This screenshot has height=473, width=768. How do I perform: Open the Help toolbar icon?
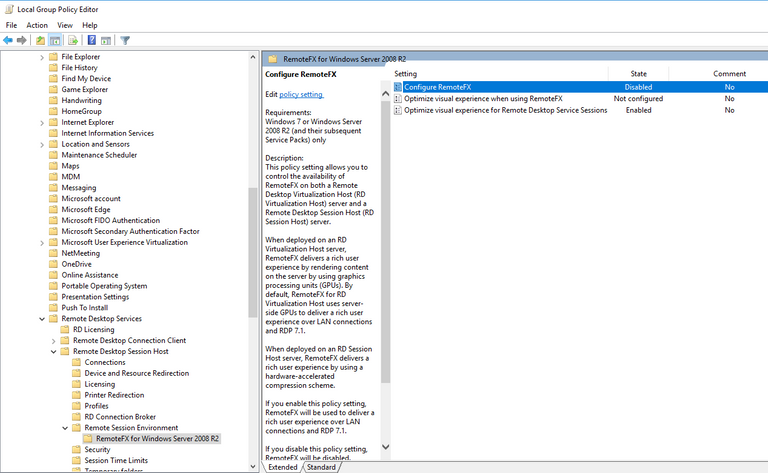point(92,41)
